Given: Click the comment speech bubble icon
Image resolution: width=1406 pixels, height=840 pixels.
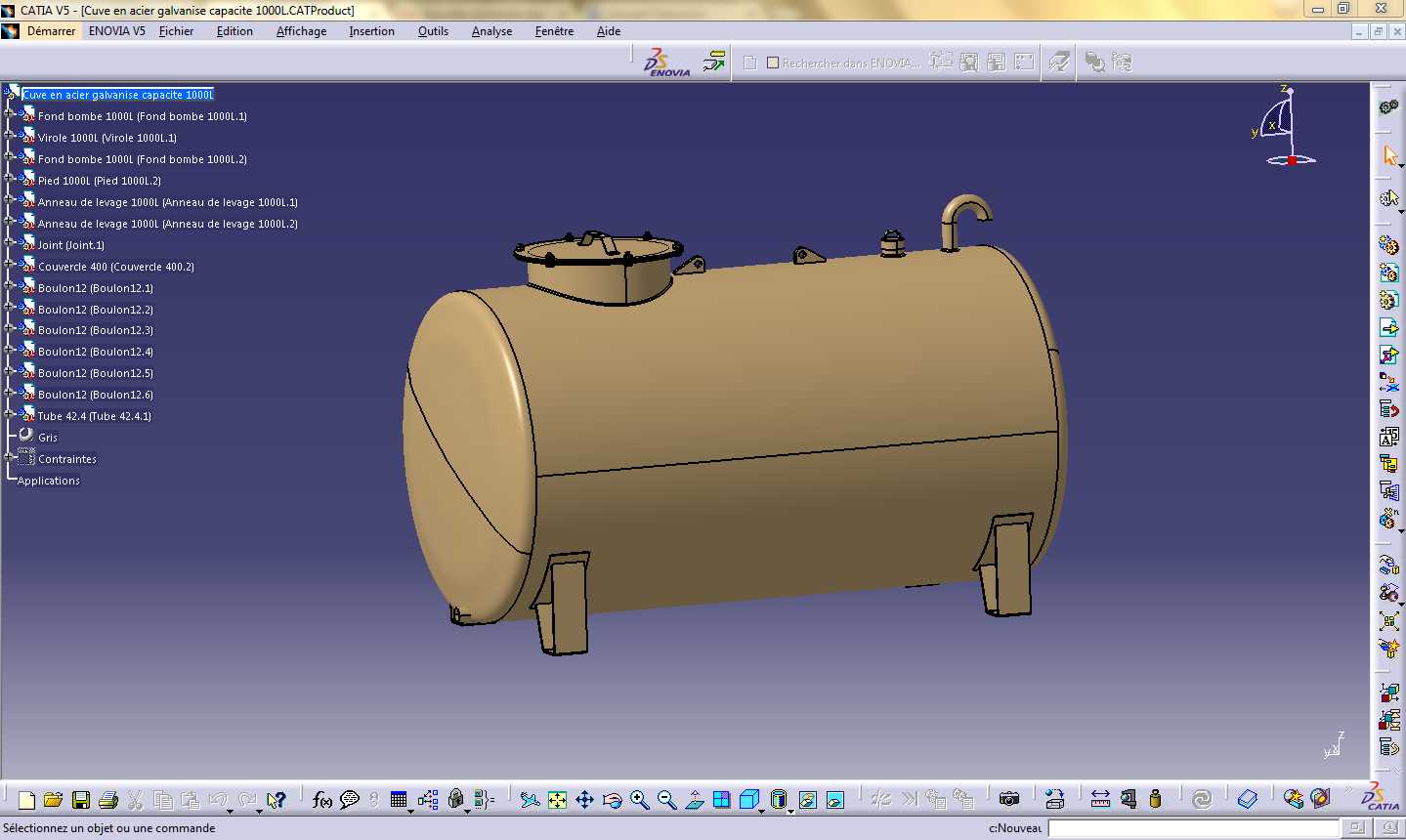Looking at the screenshot, I should click(350, 800).
